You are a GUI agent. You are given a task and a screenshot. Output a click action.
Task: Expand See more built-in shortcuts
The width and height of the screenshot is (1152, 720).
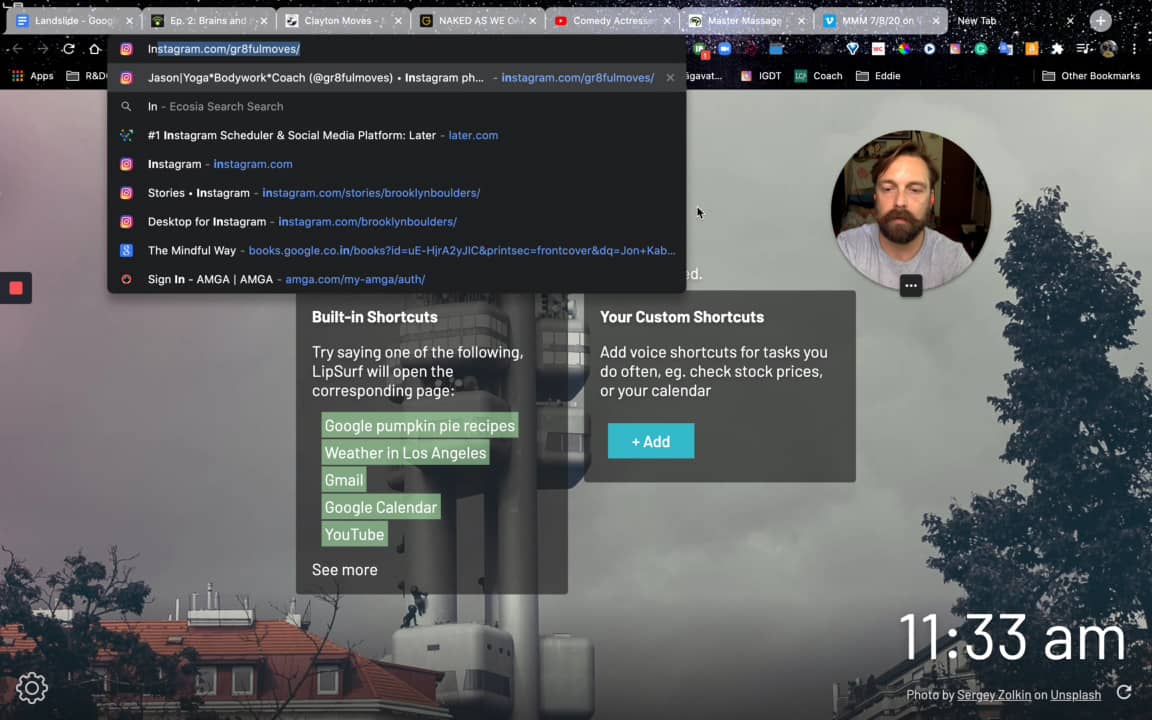coord(345,569)
